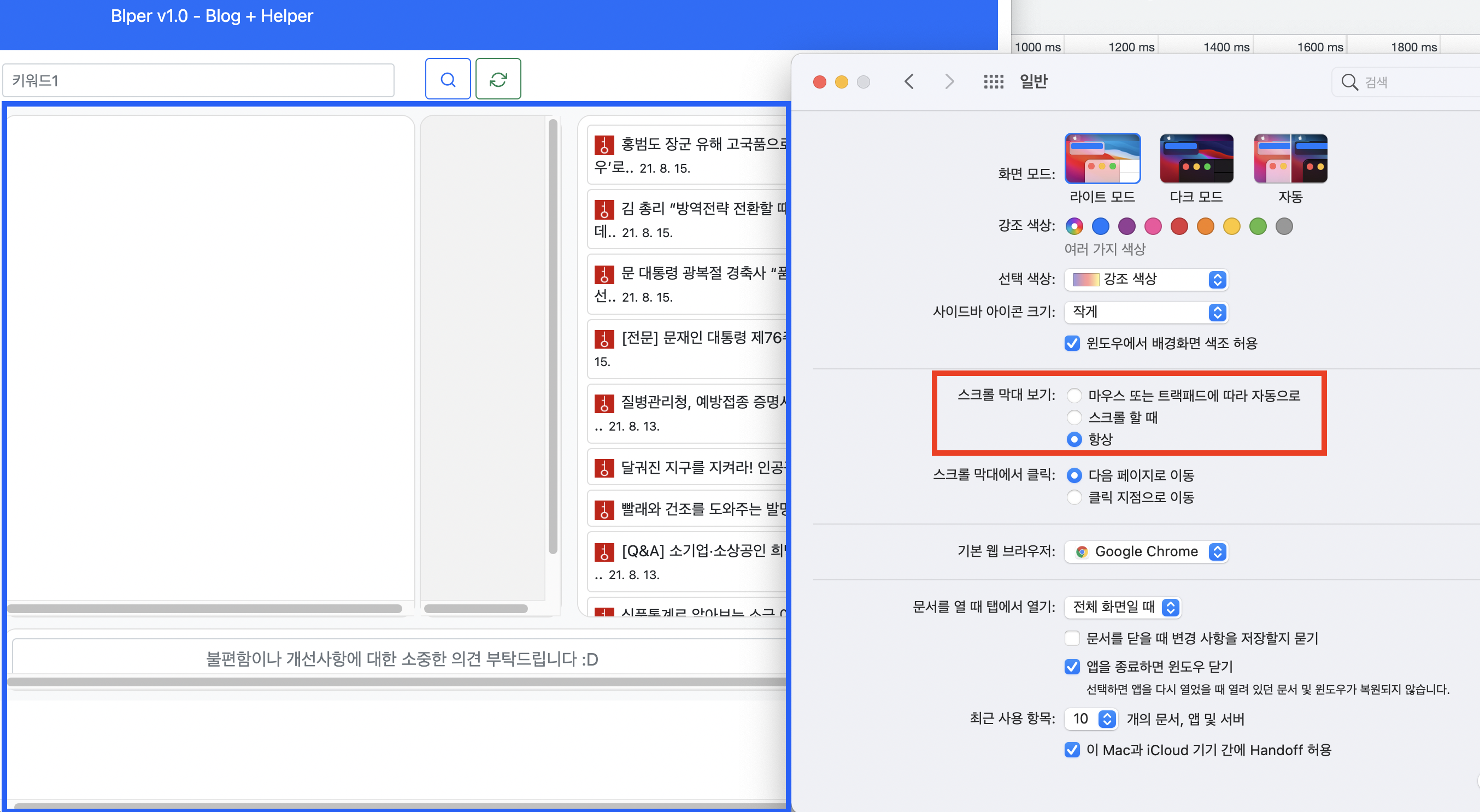Select 클릭 지점으로 이동 radio button

1073,497
